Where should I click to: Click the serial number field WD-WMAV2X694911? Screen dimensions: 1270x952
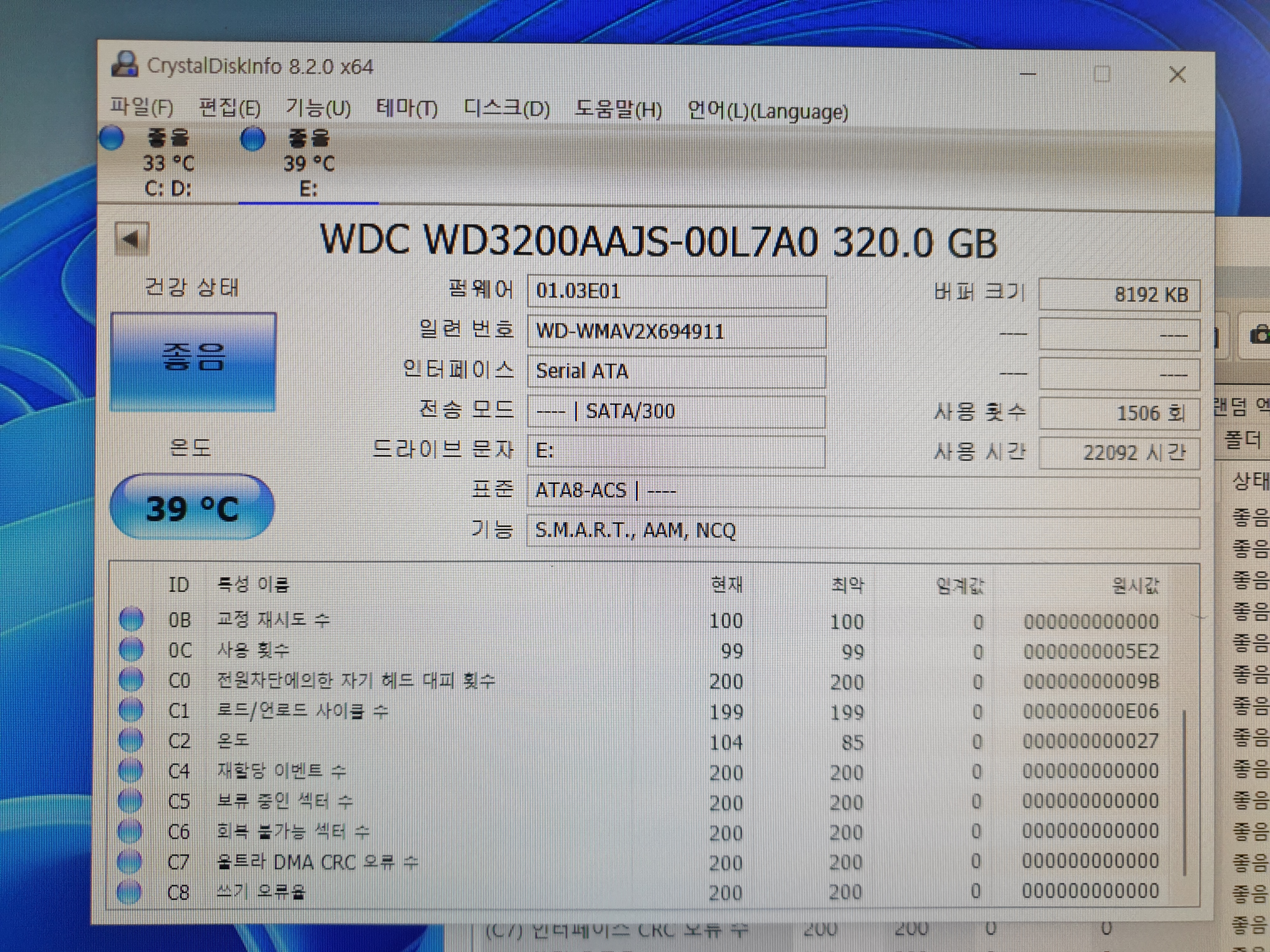(676, 331)
